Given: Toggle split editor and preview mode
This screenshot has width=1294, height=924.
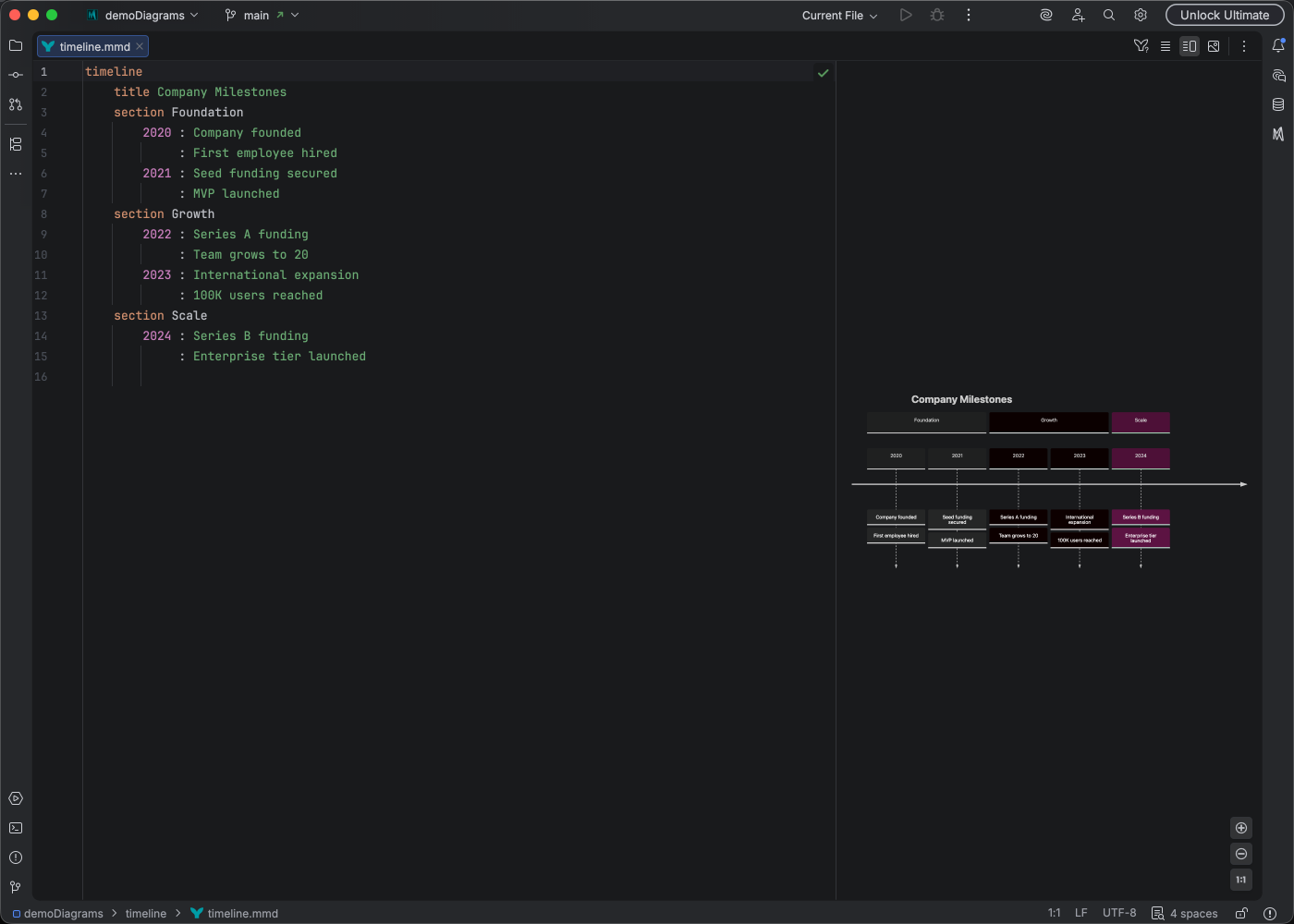Looking at the screenshot, I should [x=1190, y=45].
